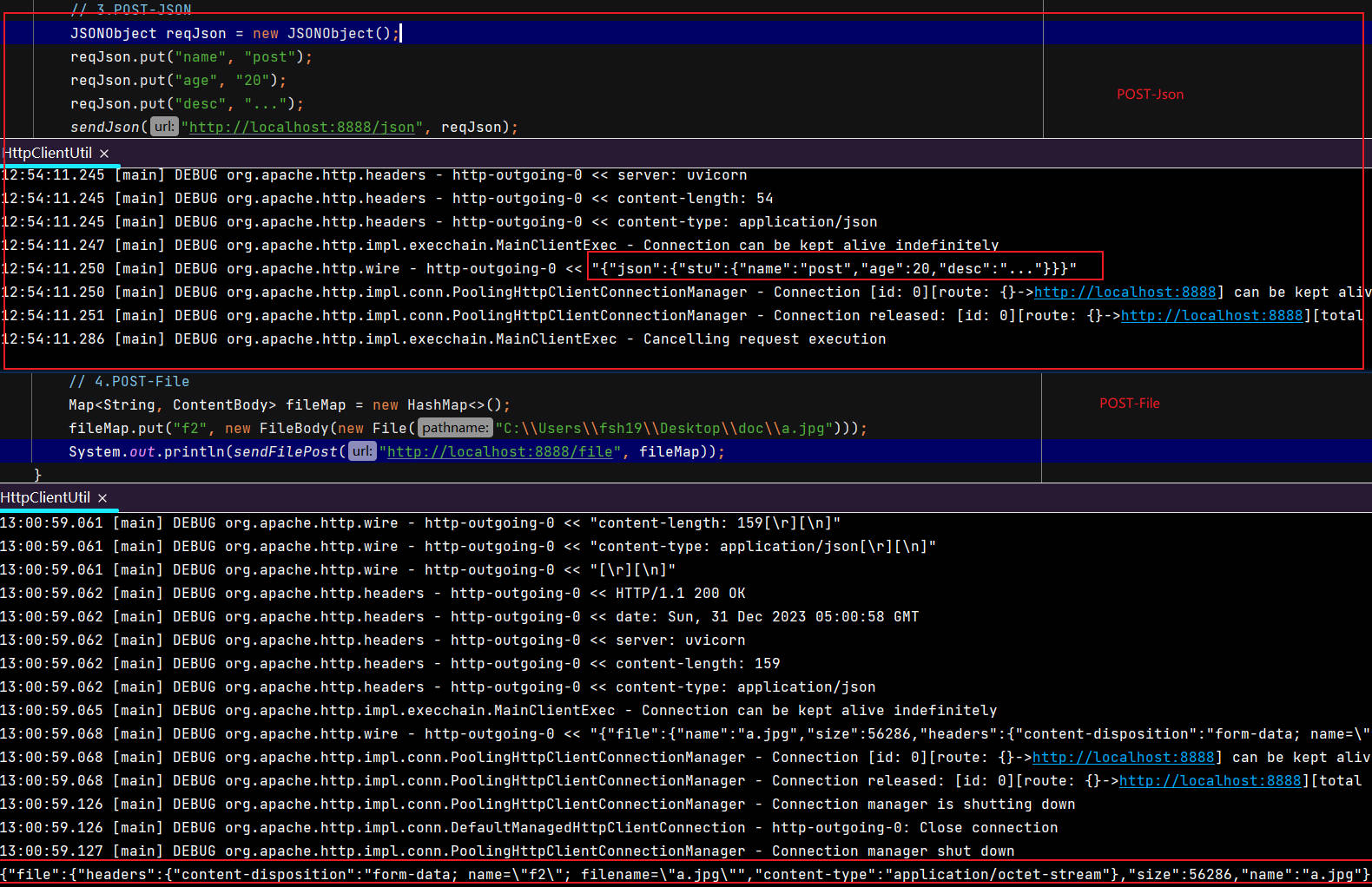
Task: Click the pathname: parameter hint in File constructor
Action: [x=455, y=428]
